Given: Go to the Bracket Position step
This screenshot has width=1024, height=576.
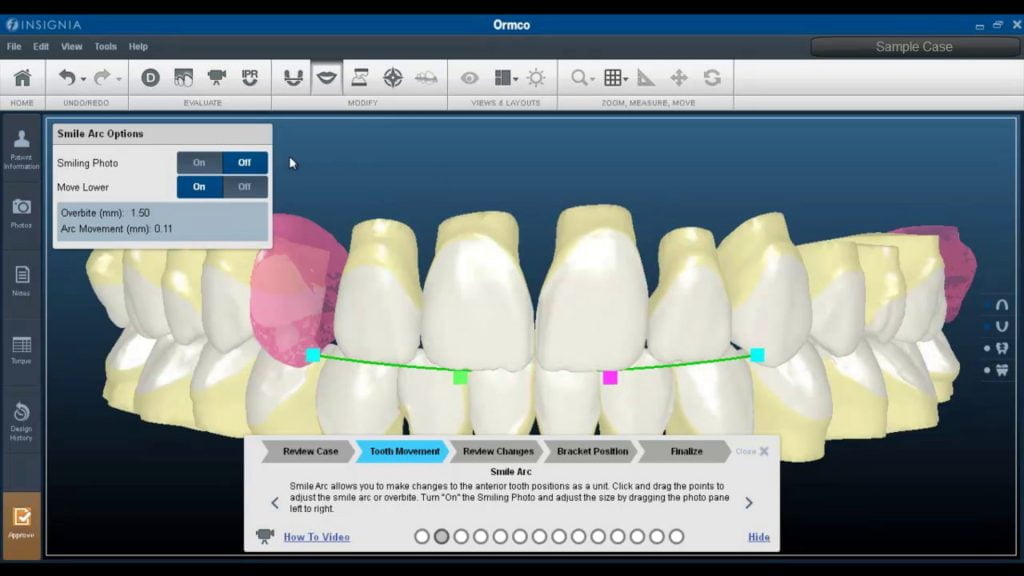Looking at the screenshot, I should 592,451.
